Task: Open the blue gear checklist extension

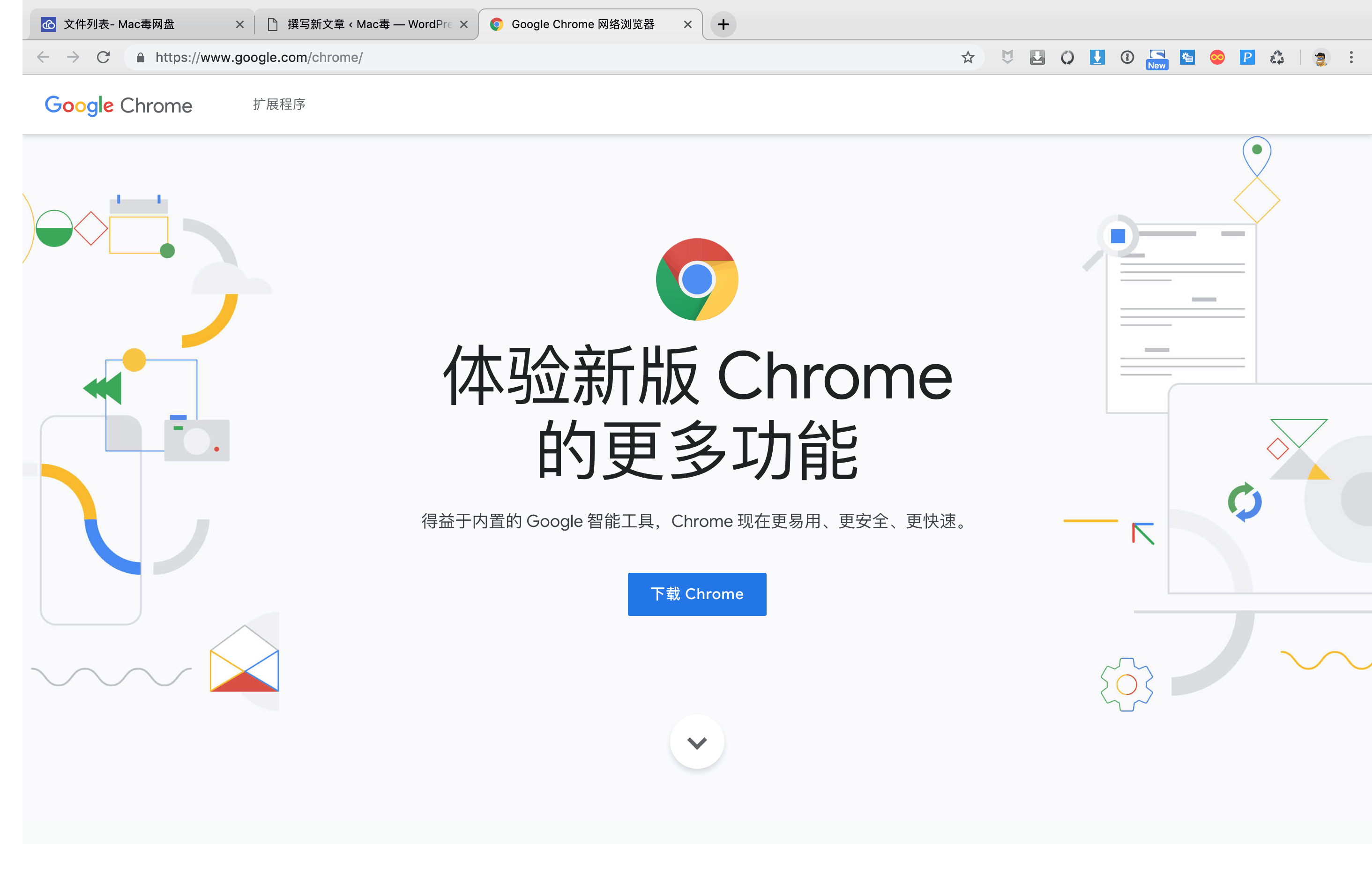Action: (1187, 57)
